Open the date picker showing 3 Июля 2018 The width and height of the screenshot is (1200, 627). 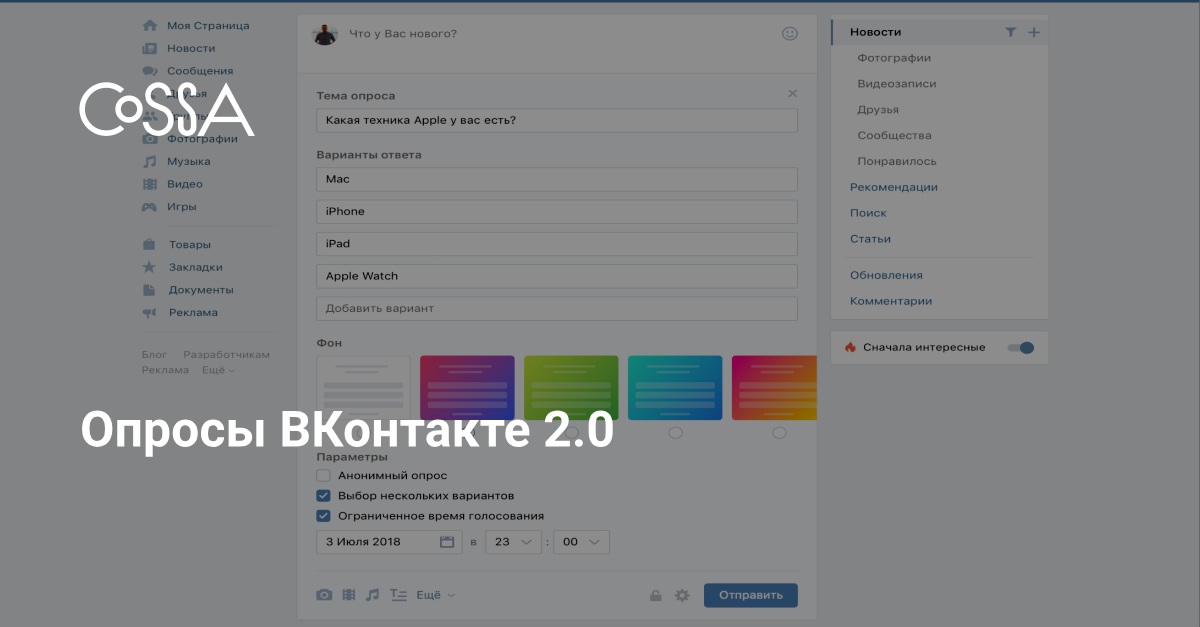(389, 542)
